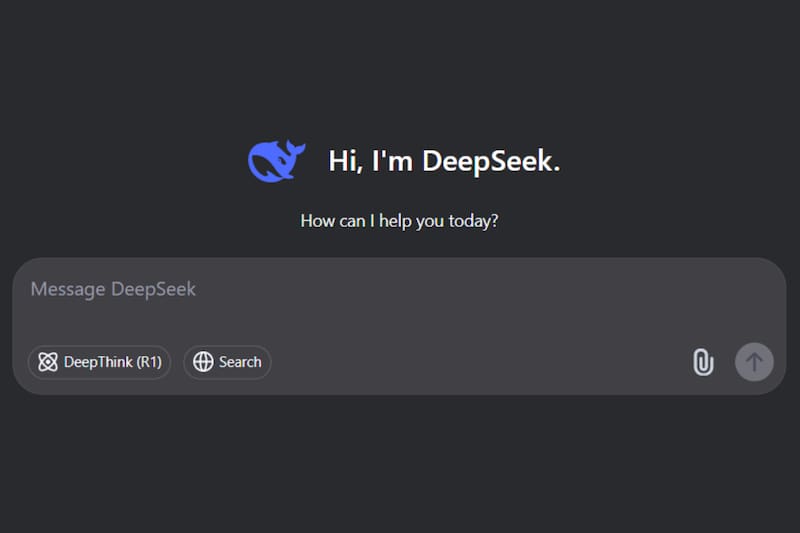Click the "Search" label text

(x=240, y=362)
